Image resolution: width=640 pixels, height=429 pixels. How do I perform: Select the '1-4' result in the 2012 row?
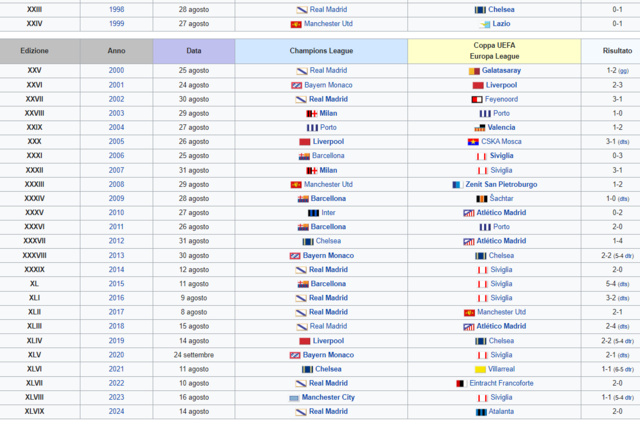(617, 241)
